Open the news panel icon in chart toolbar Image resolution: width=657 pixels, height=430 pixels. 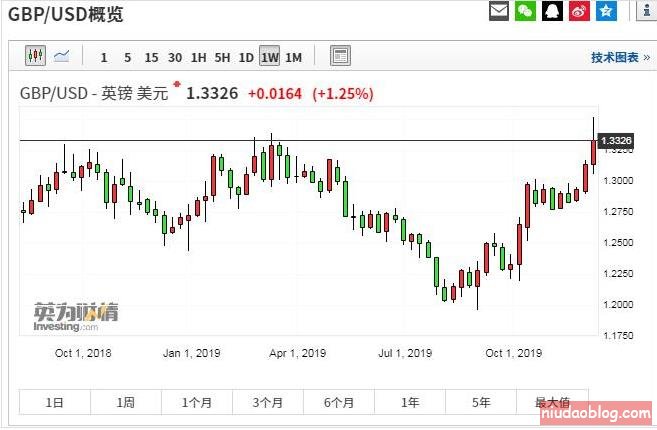(x=340, y=56)
